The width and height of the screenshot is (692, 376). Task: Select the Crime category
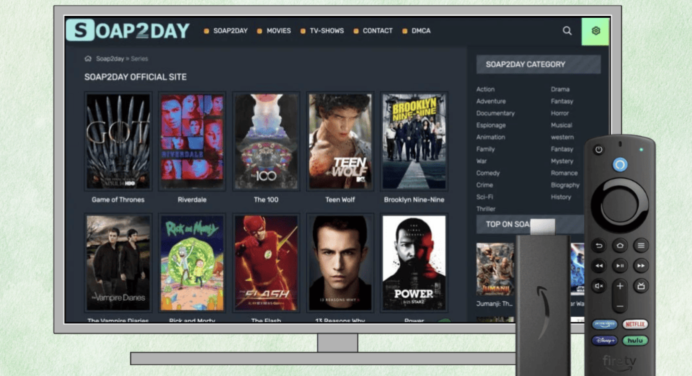(x=485, y=185)
